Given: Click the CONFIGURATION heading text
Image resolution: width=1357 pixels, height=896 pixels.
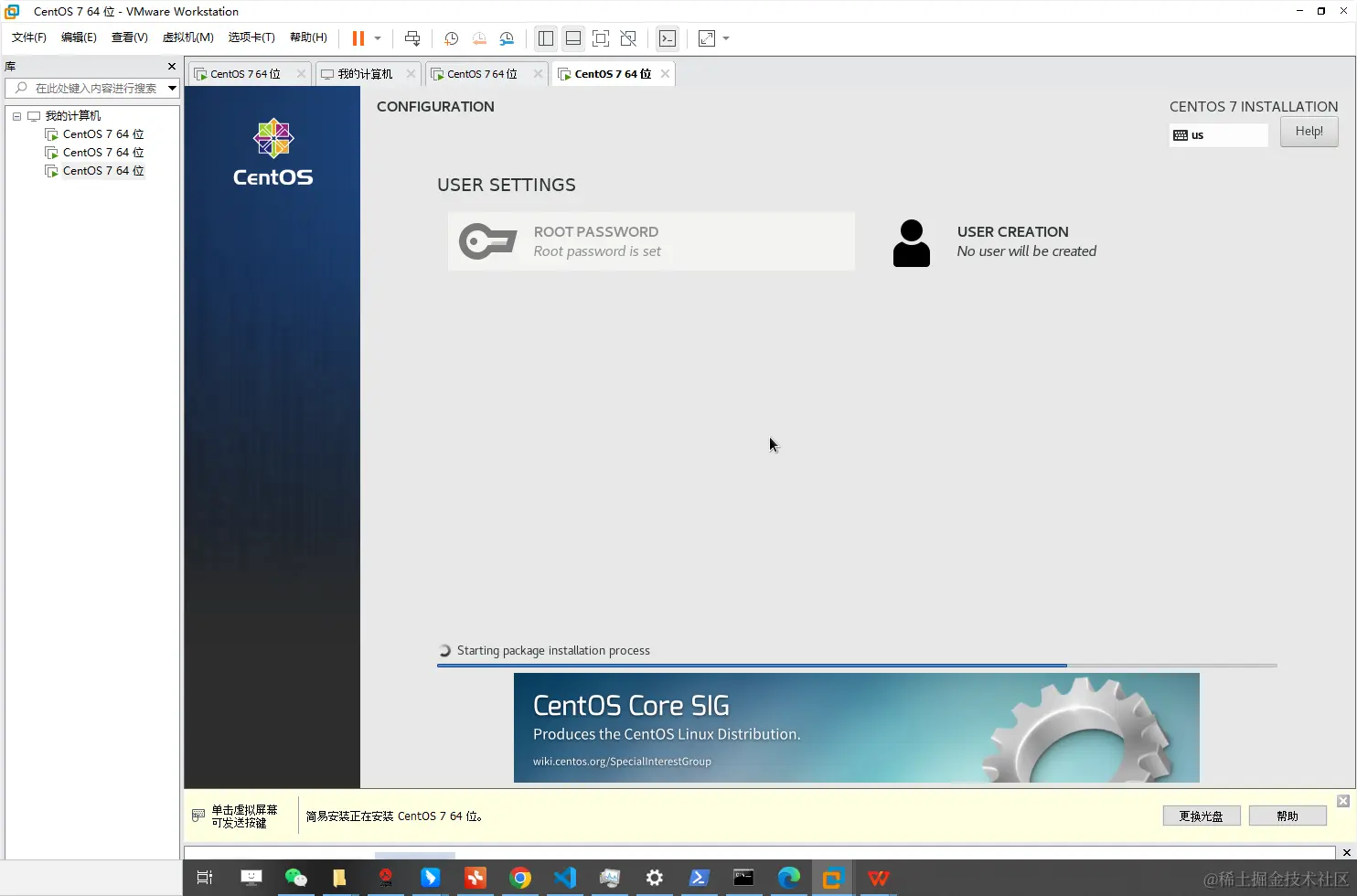Looking at the screenshot, I should (x=435, y=107).
